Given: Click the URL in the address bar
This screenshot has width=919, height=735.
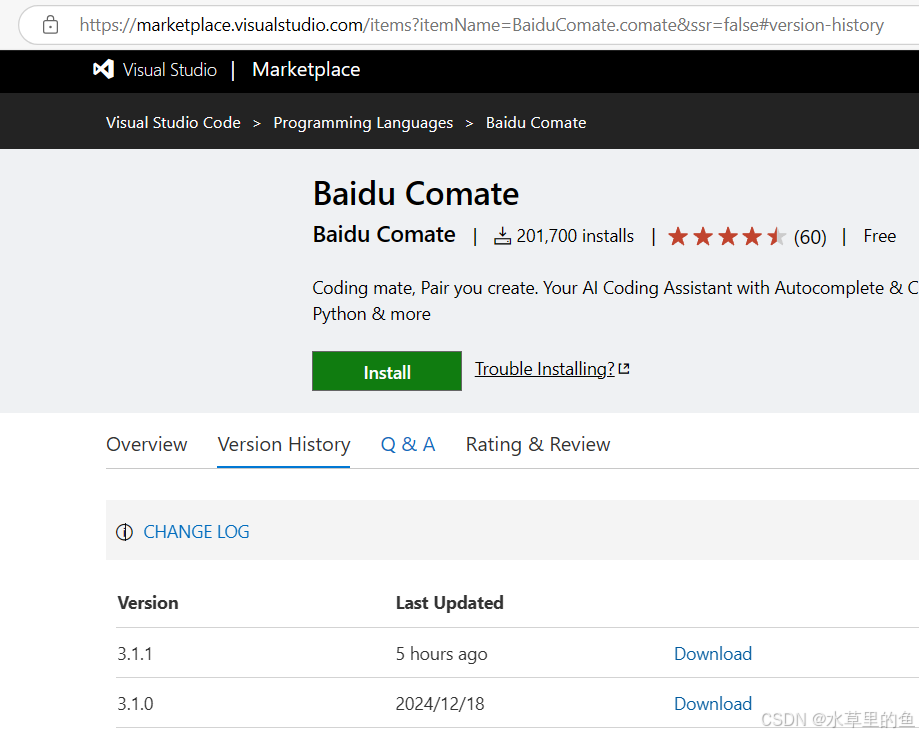Looking at the screenshot, I should click(481, 25).
